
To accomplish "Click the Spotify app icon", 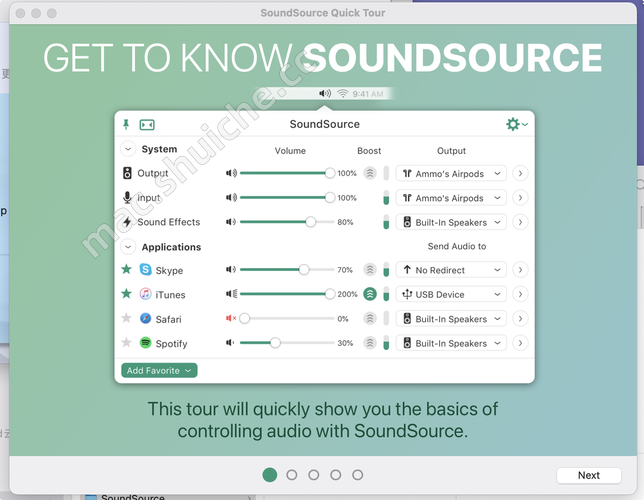I will coord(146,343).
